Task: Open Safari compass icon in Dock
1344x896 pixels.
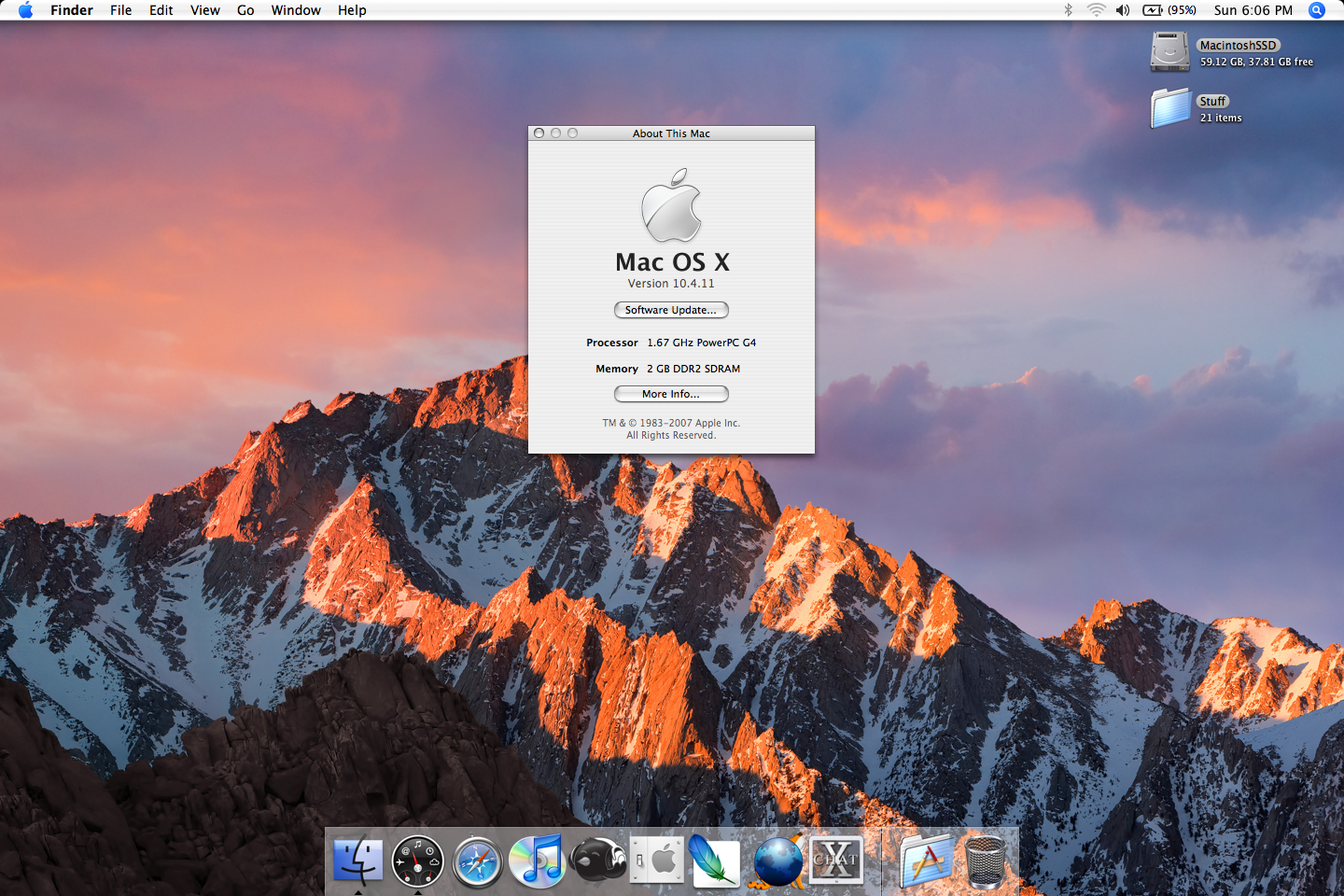Action: (x=478, y=861)
